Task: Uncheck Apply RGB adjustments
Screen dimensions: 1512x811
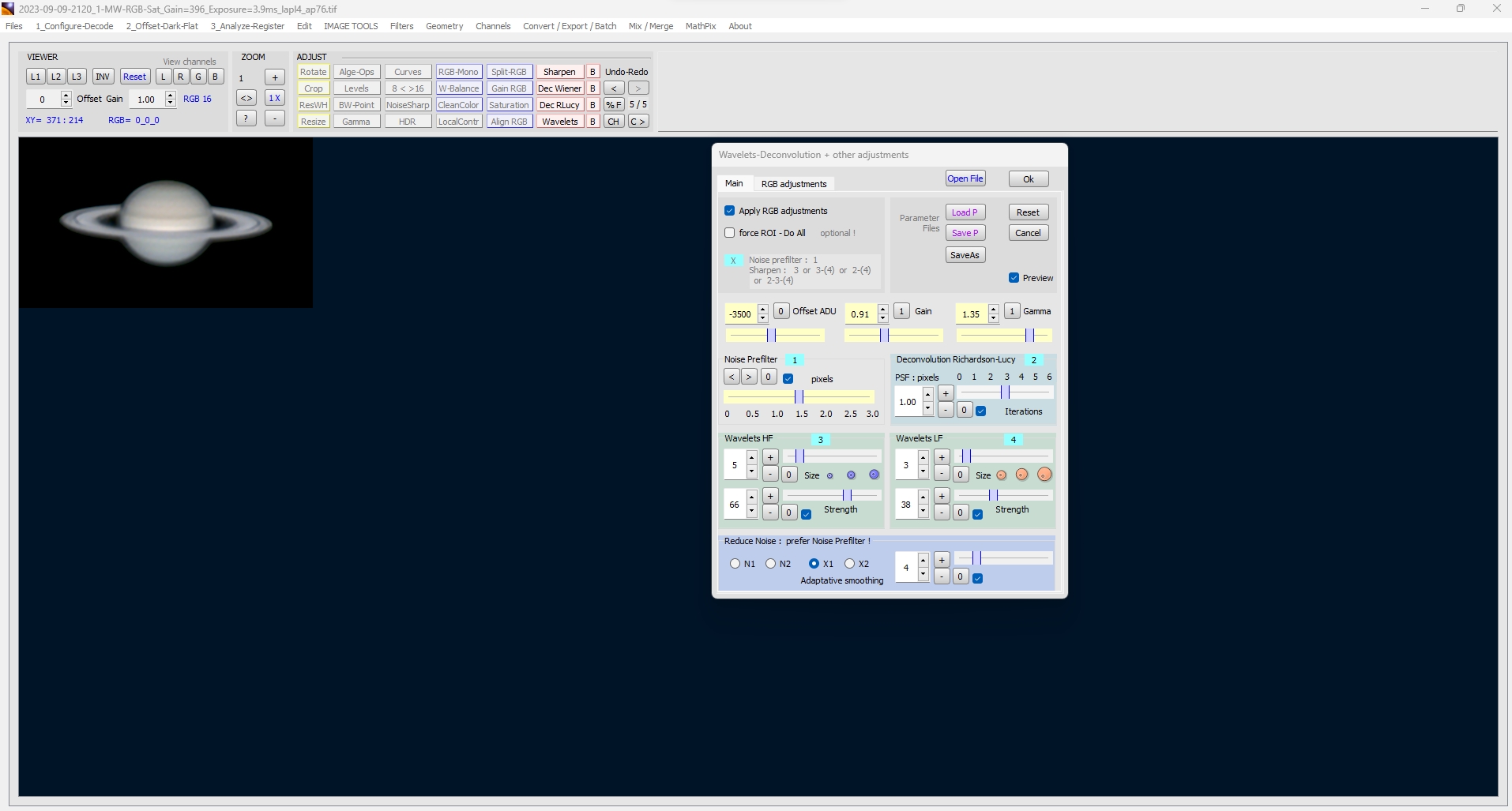Action: pos(730,211)
